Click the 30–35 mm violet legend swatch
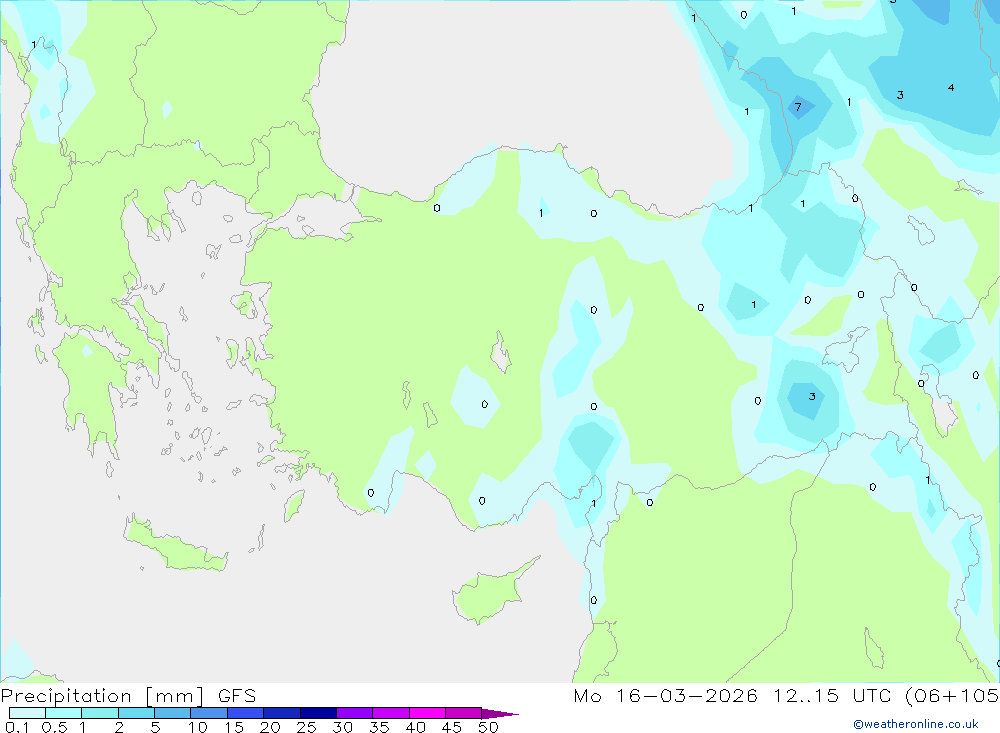This screenshot has width=1000, height=733. (x=355, y=713)
